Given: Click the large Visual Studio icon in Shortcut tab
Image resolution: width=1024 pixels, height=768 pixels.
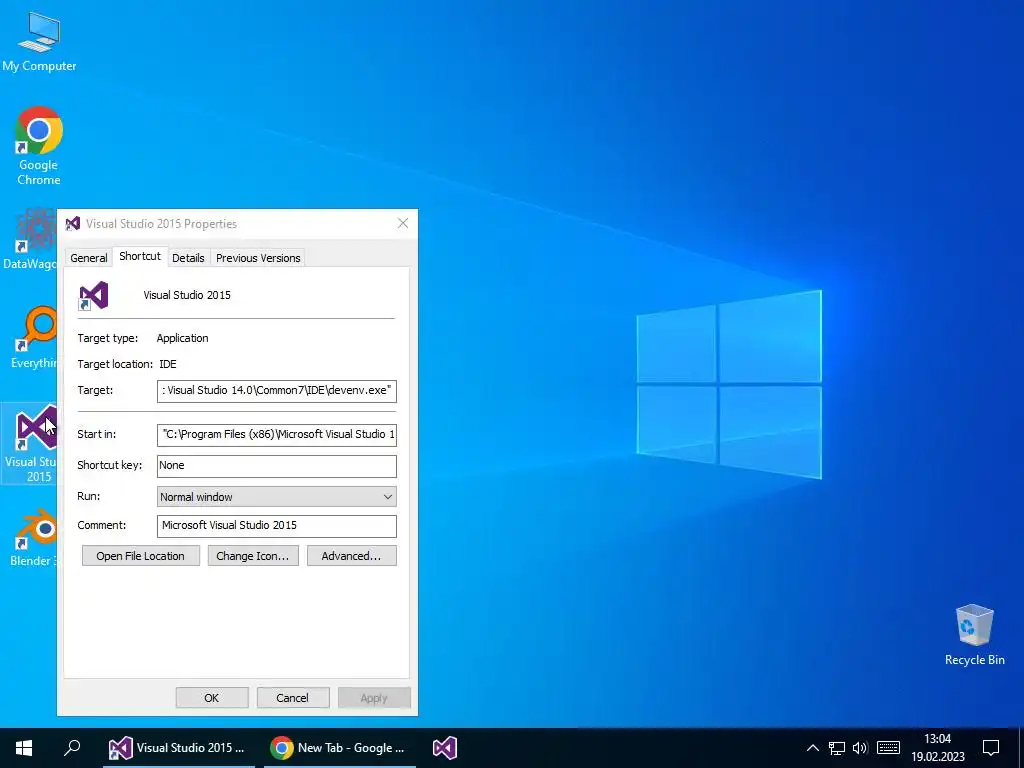Looking at the screenshot, I should point(93,296).
